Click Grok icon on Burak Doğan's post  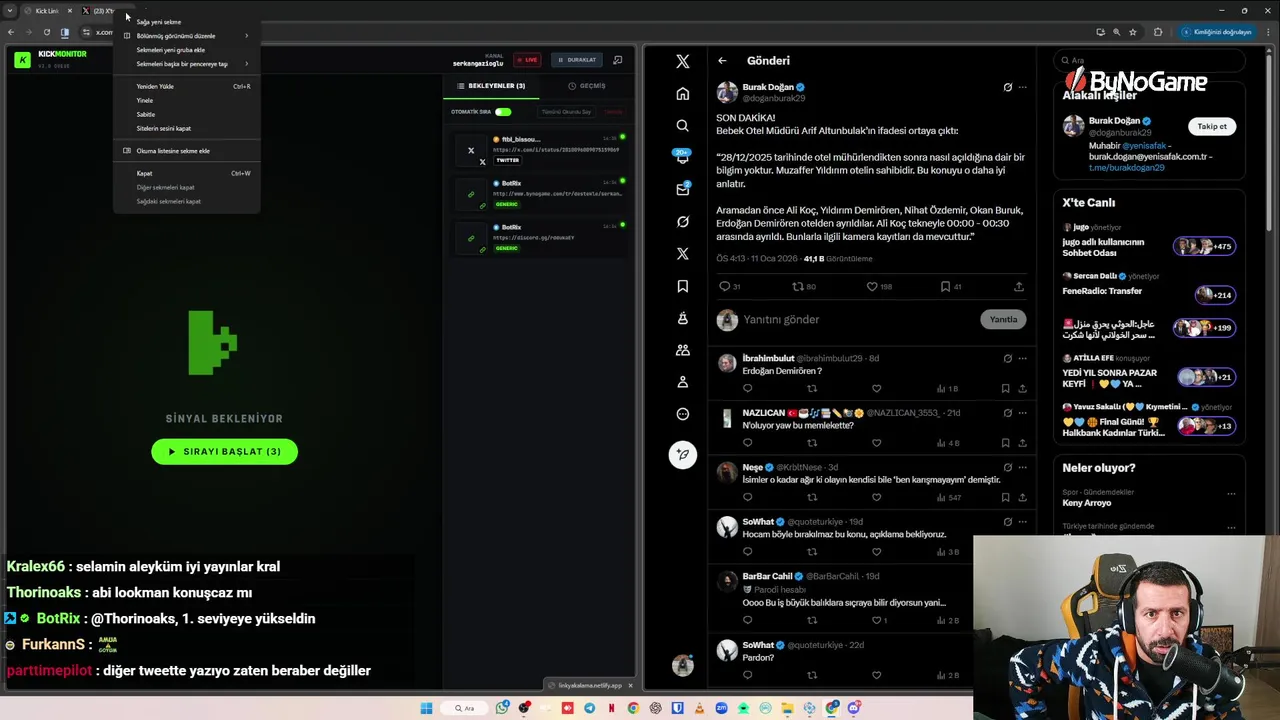1007,87
